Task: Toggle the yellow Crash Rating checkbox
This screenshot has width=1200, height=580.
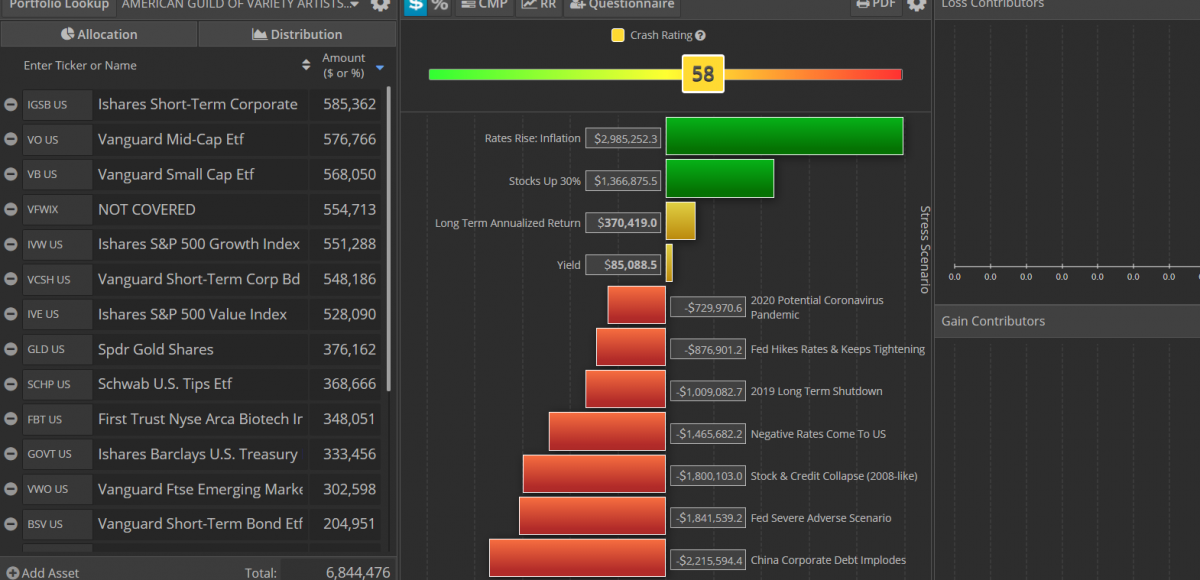Action: pyautogui.click(x=618, y=36)
